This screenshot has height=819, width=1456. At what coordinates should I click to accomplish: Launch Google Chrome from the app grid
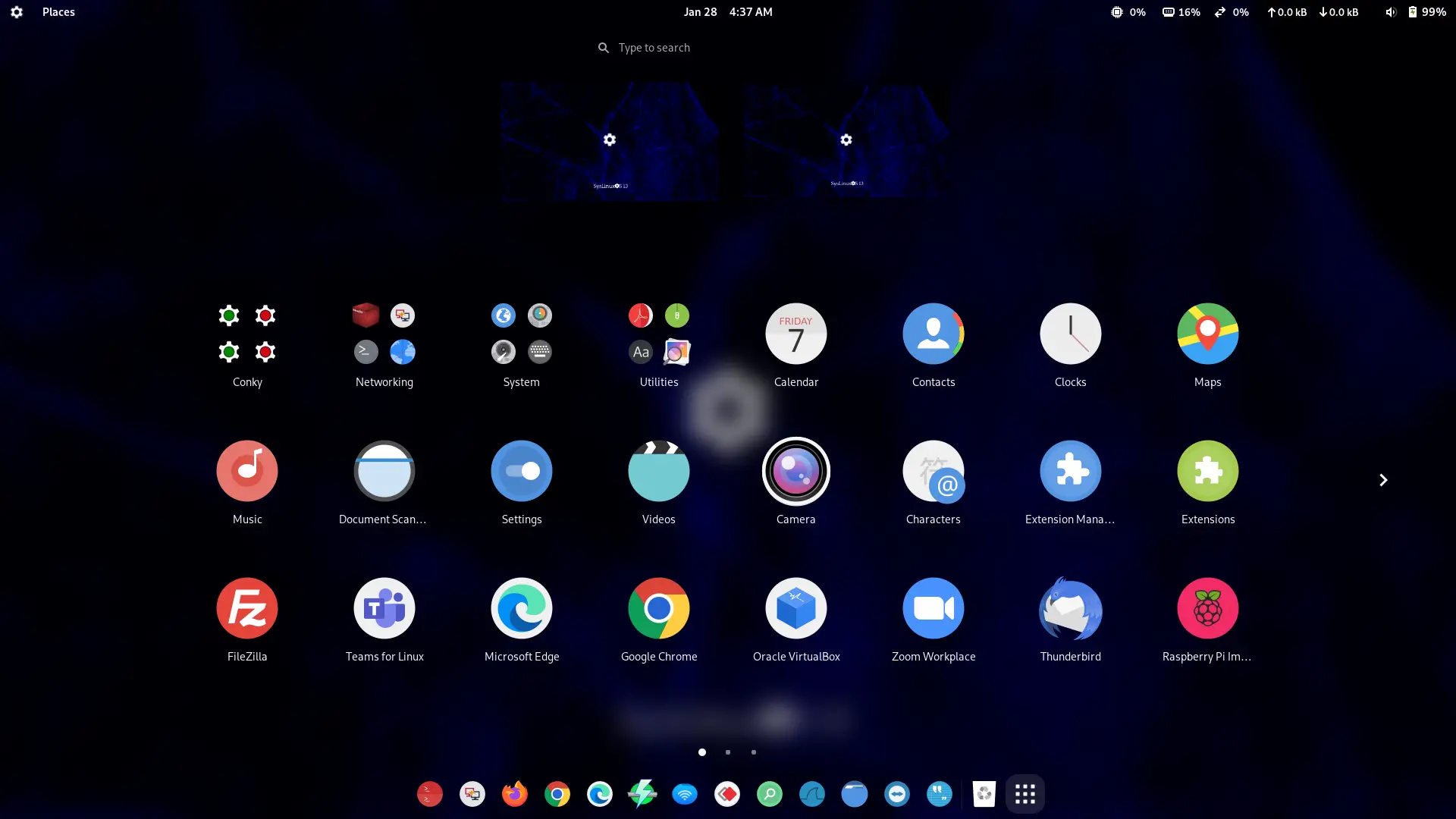pos(658,607)
